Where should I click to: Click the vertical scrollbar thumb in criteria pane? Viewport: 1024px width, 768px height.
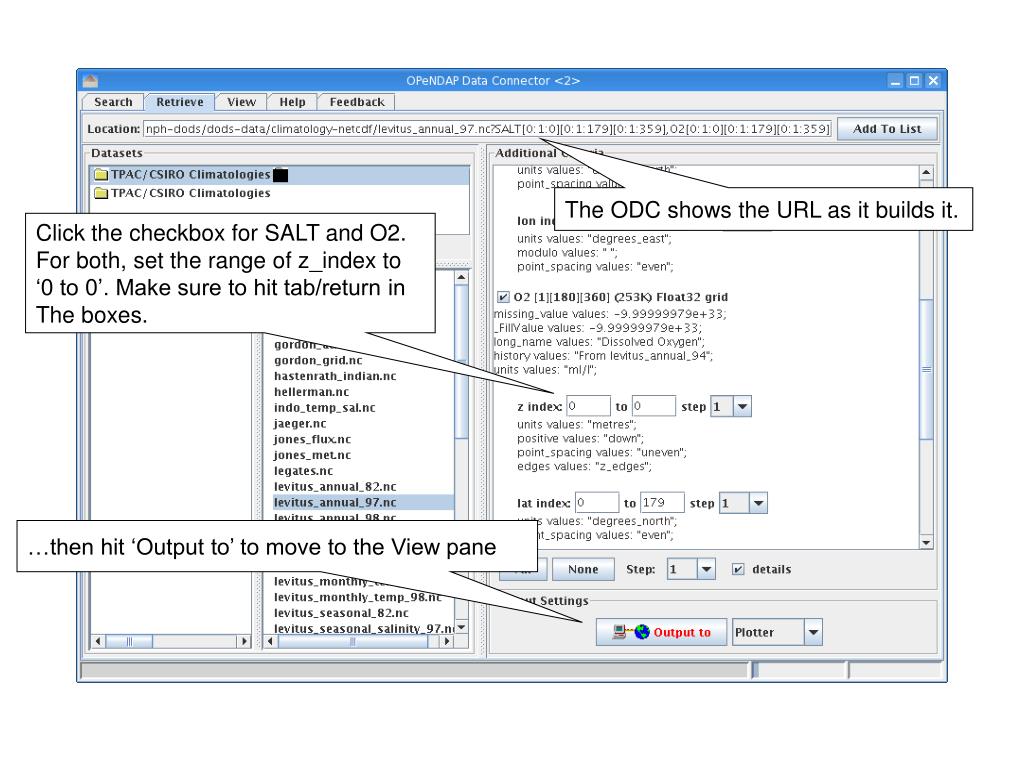[926, 369]
